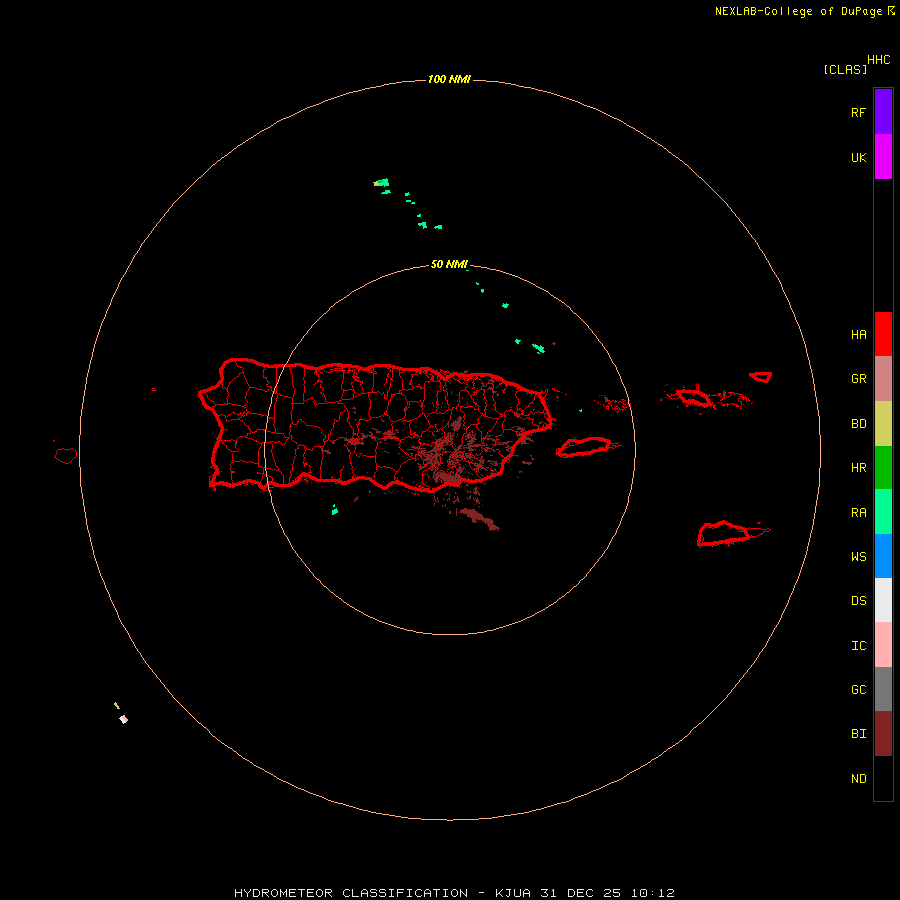This screenshot has height=900, width=900.
Task: Click the GR legend label
Action: pos(858,379)
